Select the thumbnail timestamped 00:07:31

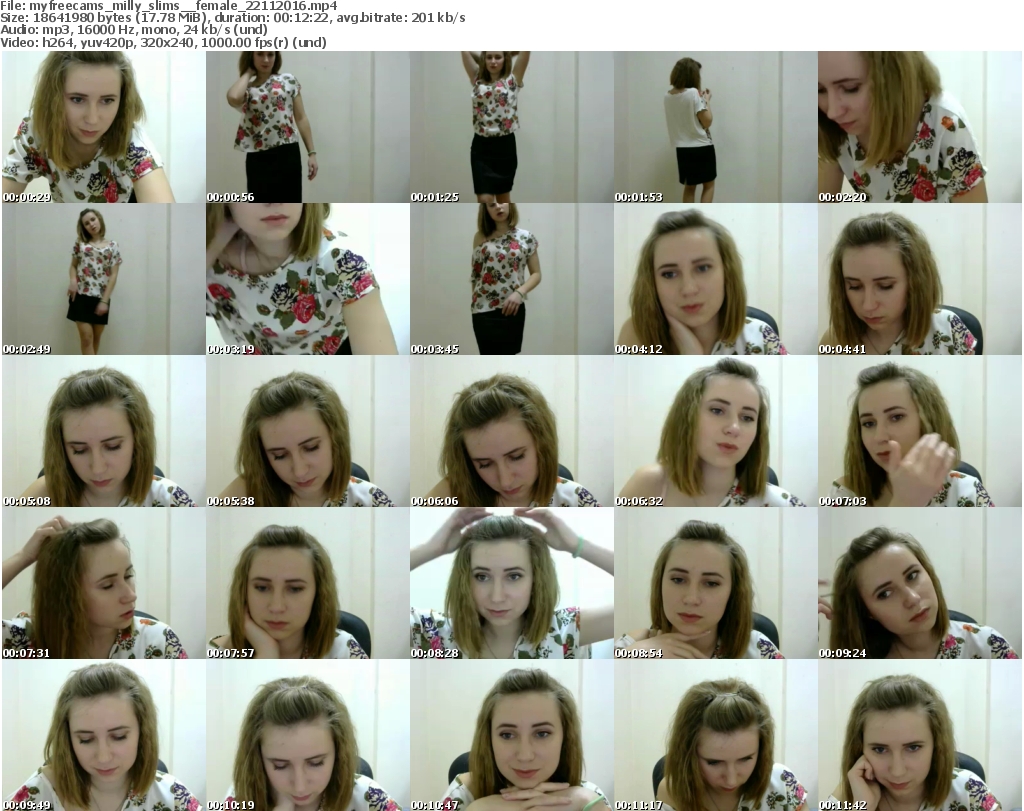pos(104,583)
